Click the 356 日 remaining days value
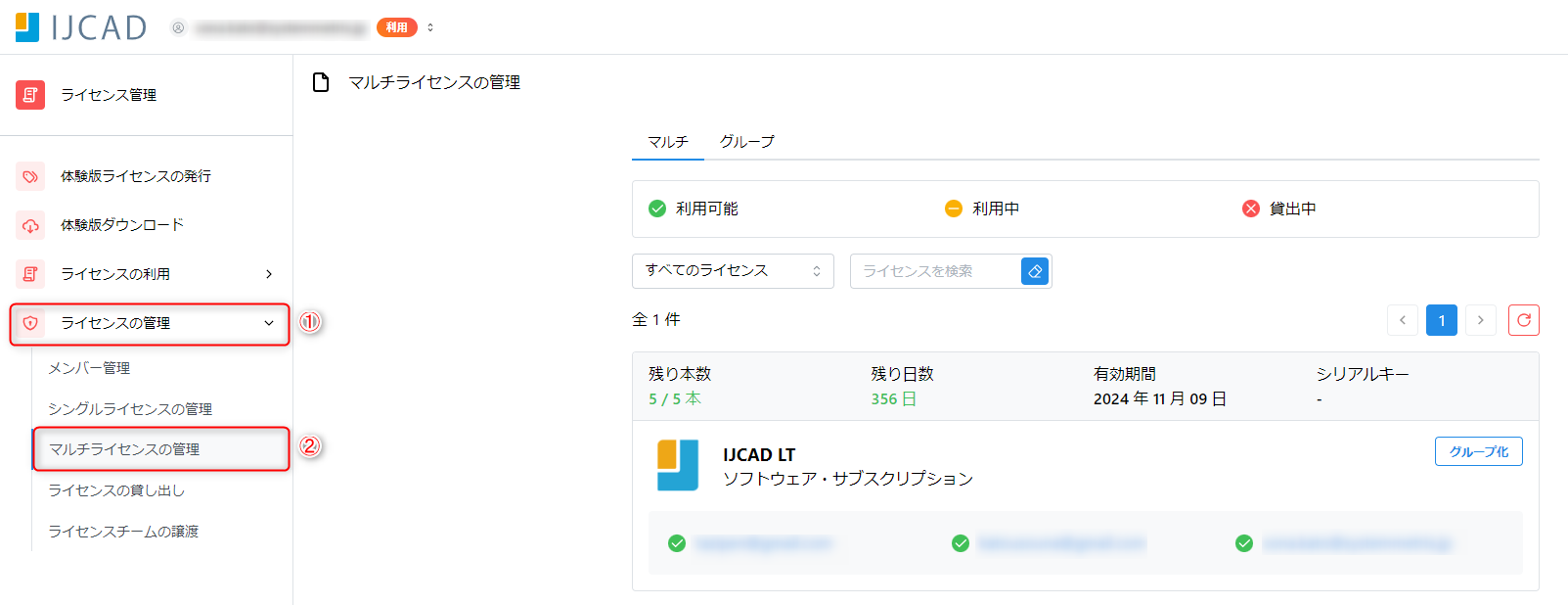Screen dimensions: 1568x605 click(894, 399)
